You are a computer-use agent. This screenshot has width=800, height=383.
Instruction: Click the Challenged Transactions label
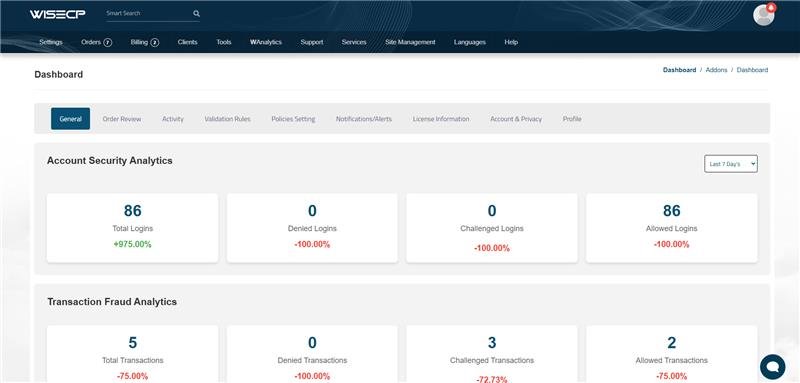coord(492,360)
